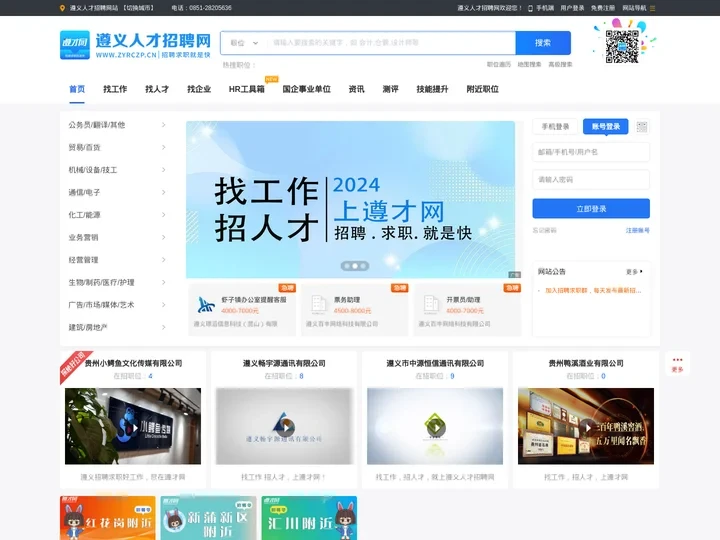Expand the 通信/电子 category arrow
The height and width of the screenshot is (540, 720).
coord(163,192)
